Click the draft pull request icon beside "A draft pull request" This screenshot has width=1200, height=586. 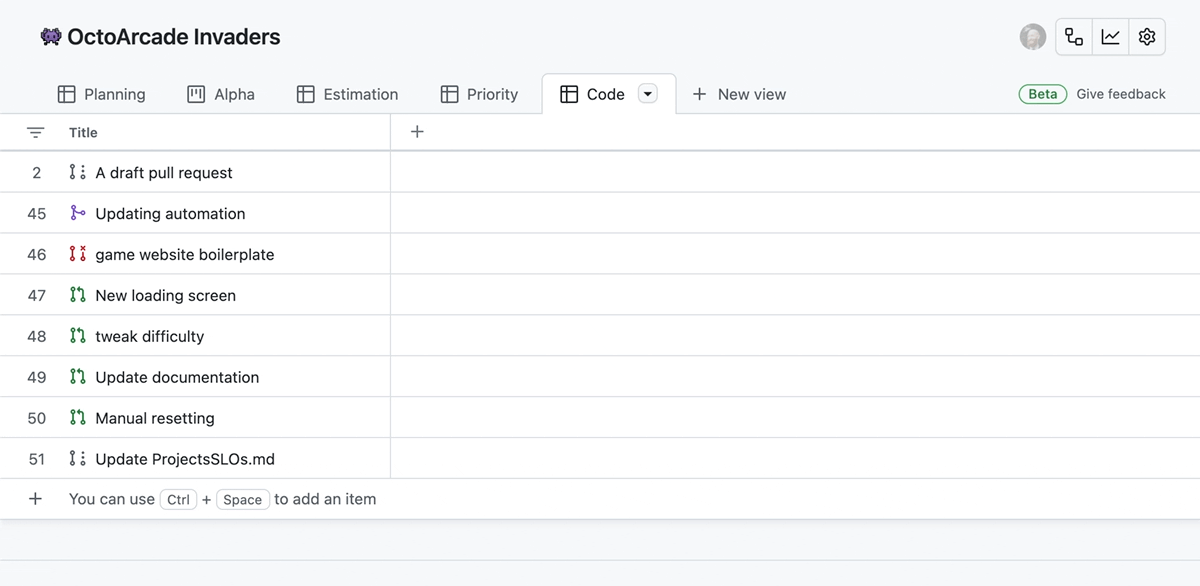click(78, 172)
